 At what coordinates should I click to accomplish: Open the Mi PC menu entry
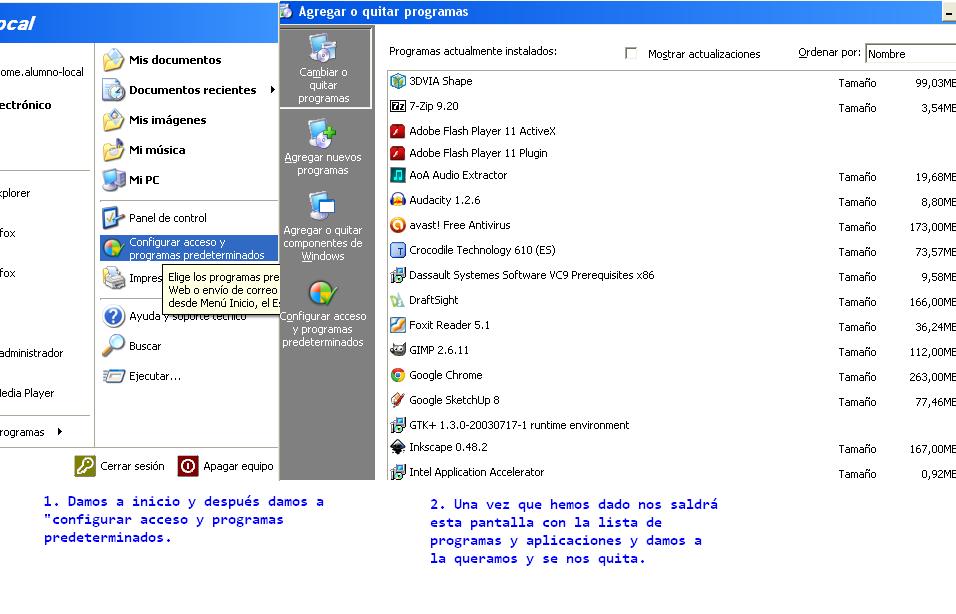point(144,180)
